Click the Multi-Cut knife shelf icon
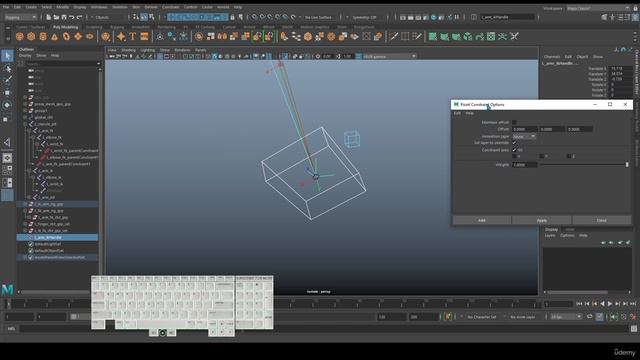The width and height of the screenshot is (640, 360). (393, 37)
